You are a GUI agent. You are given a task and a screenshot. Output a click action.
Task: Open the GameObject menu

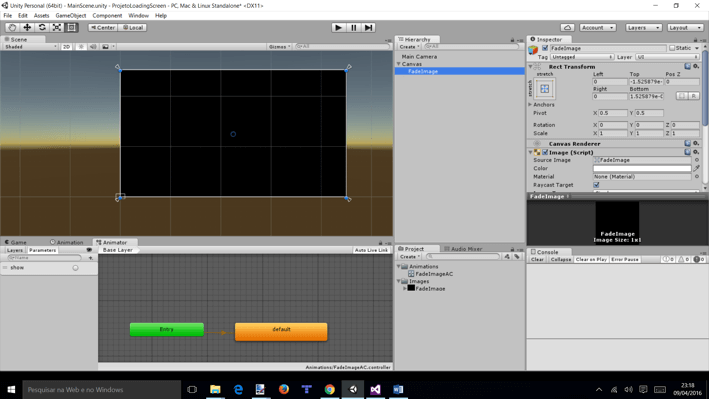71,15
